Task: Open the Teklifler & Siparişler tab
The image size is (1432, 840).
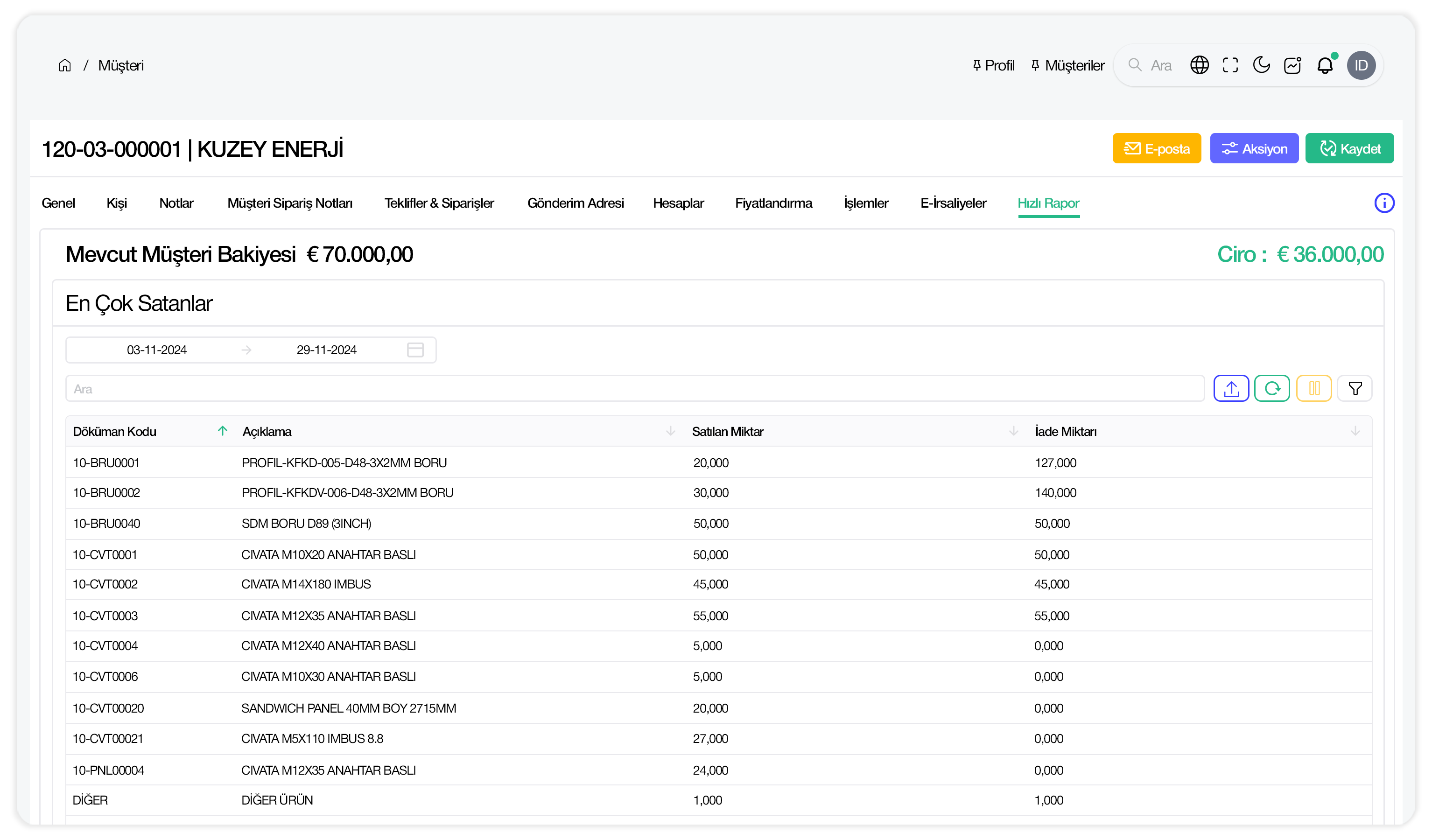Action: pyautogui.click(x=439, y=203)
